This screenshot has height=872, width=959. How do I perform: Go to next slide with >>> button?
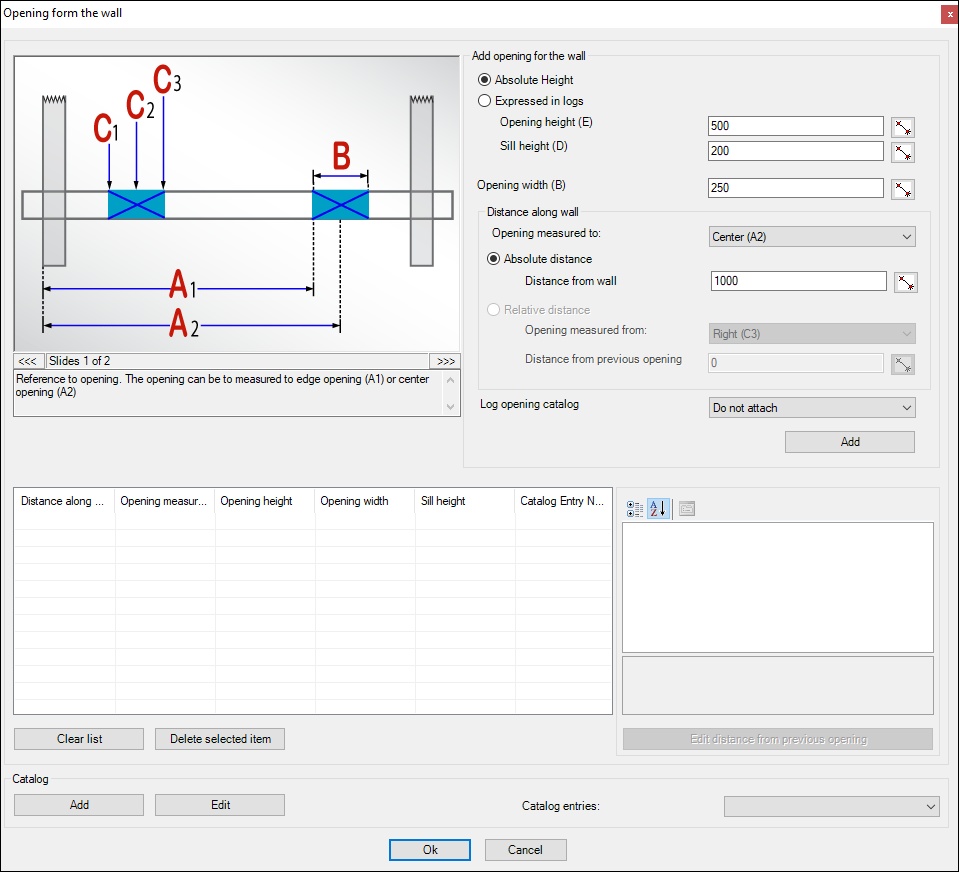[445, 361]
